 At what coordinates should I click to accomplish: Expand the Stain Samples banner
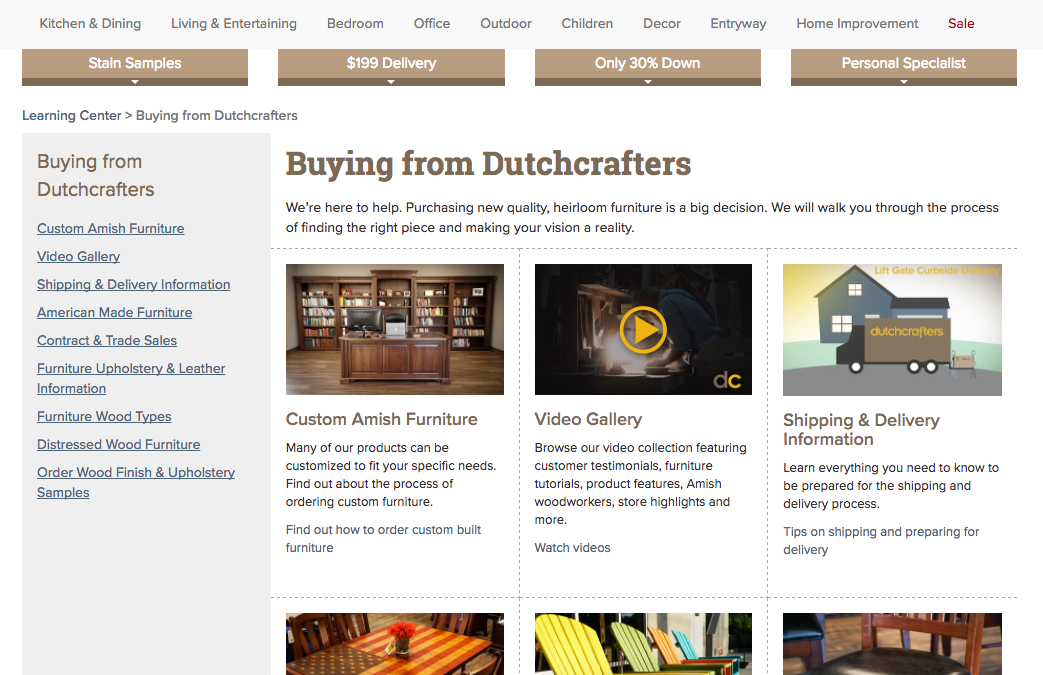pyautogui.click(x=135, y=67)
